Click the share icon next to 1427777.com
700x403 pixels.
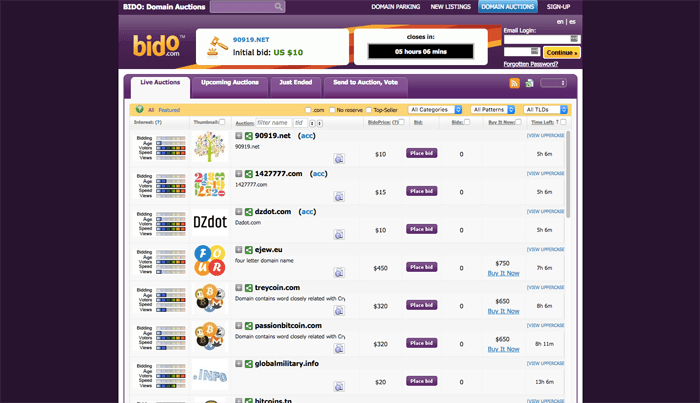[x=249, y=174]
